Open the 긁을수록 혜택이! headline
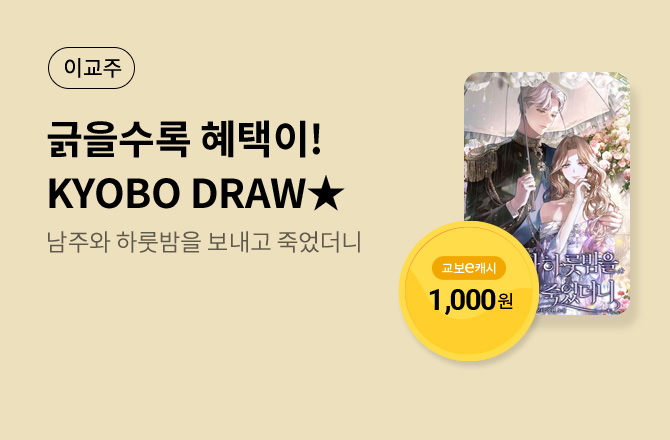 tap(184, 140)
